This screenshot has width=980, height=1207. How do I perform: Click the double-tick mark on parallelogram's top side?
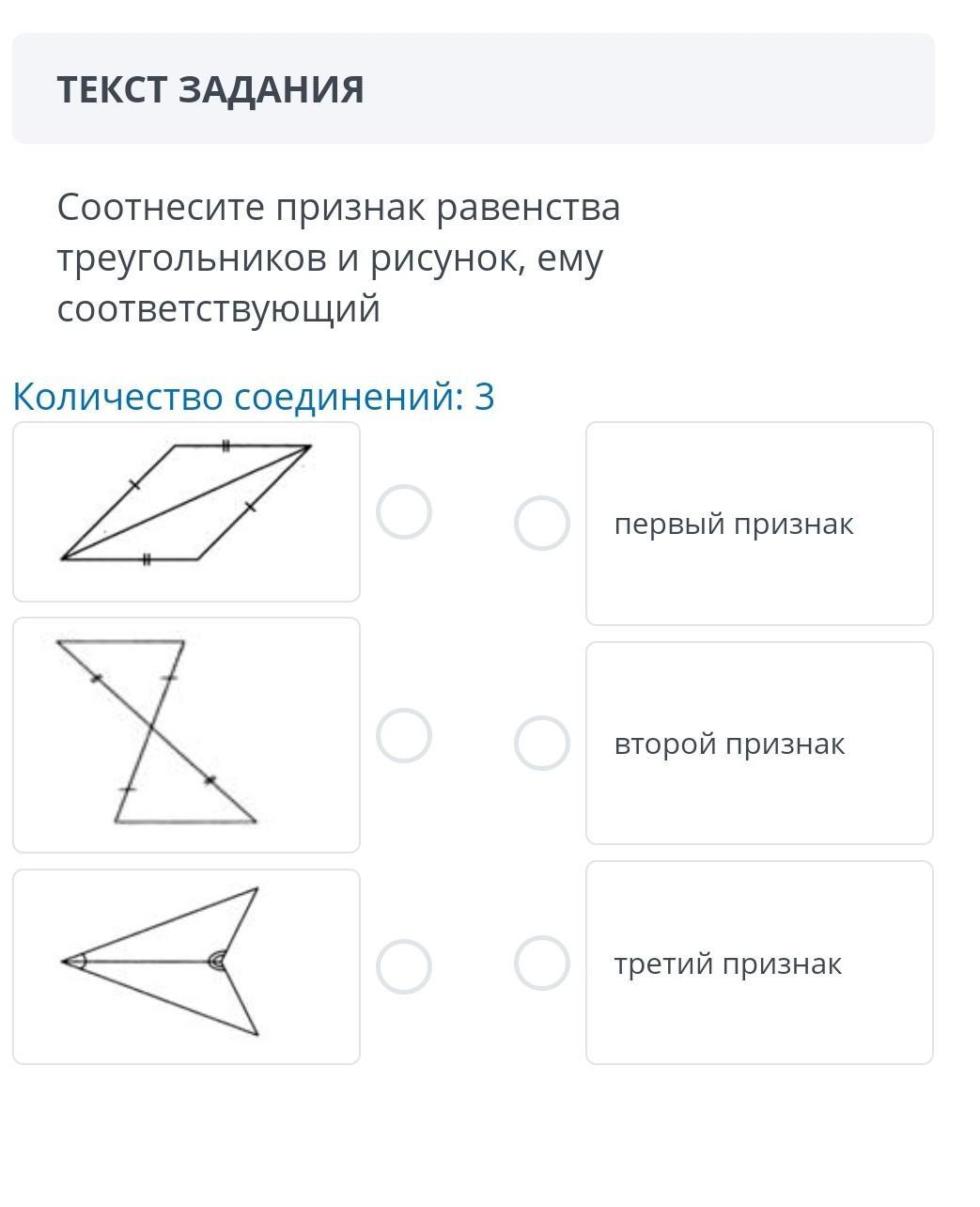[x=226, y=446]
